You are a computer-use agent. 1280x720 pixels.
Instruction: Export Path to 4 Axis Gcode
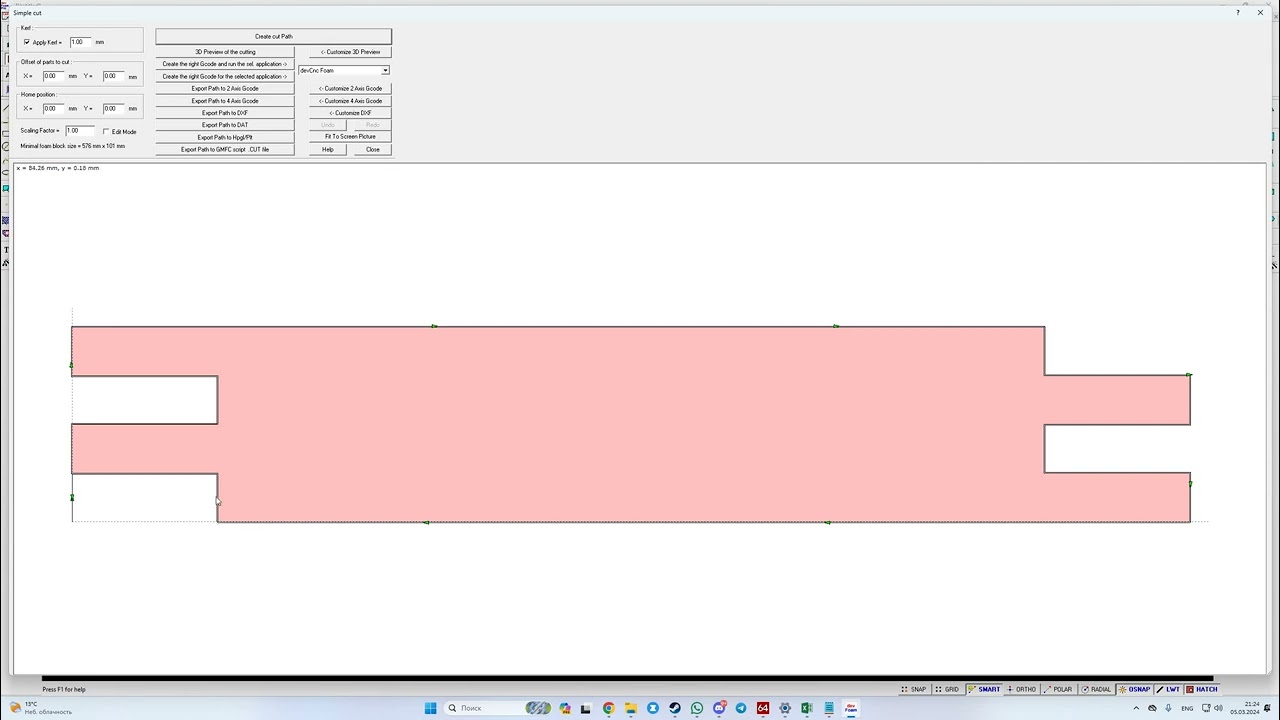[x=225, y=101]
